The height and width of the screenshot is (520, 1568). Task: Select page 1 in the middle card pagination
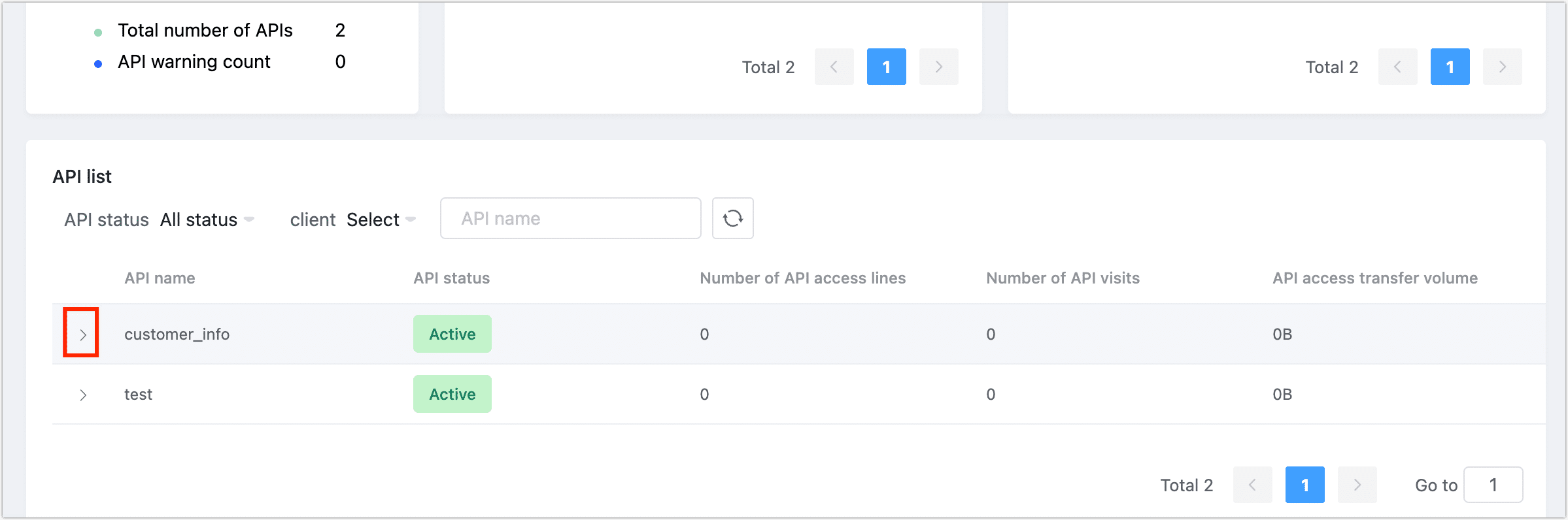[x=886, y=67]
